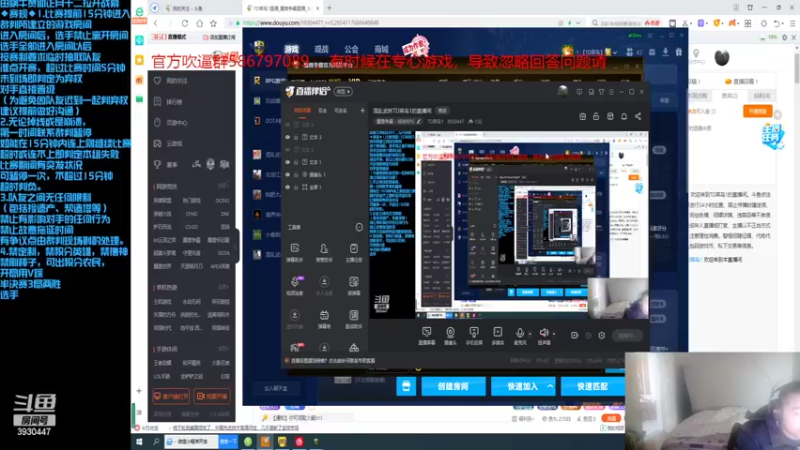Image resolution: width=800 pixels, height=450 pixels.
Task: Show the hidden 文本 4 layer
Action: pyautogui.click(x=288, y=124)
